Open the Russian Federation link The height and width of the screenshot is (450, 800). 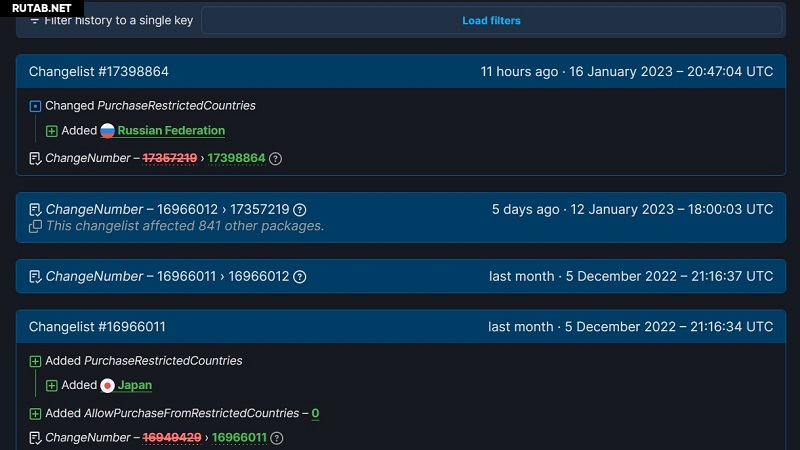(x=171, y=131)
